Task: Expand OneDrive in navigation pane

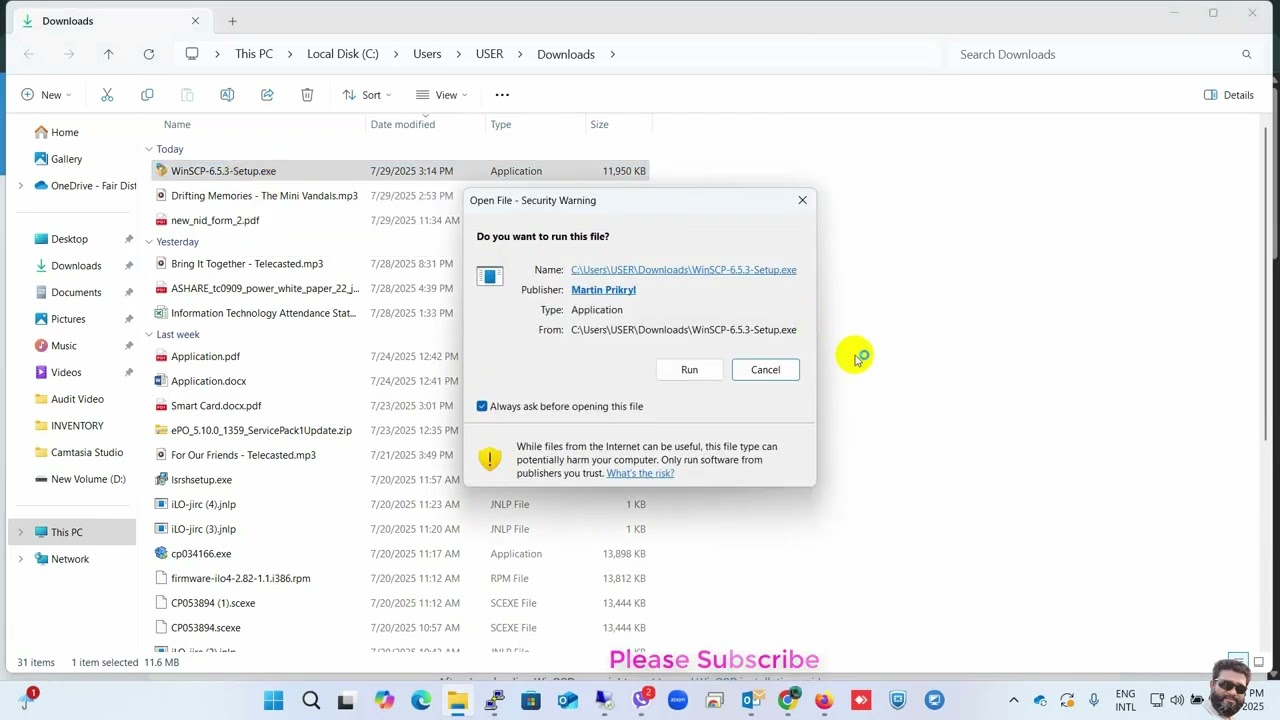Action: (20, 186)
